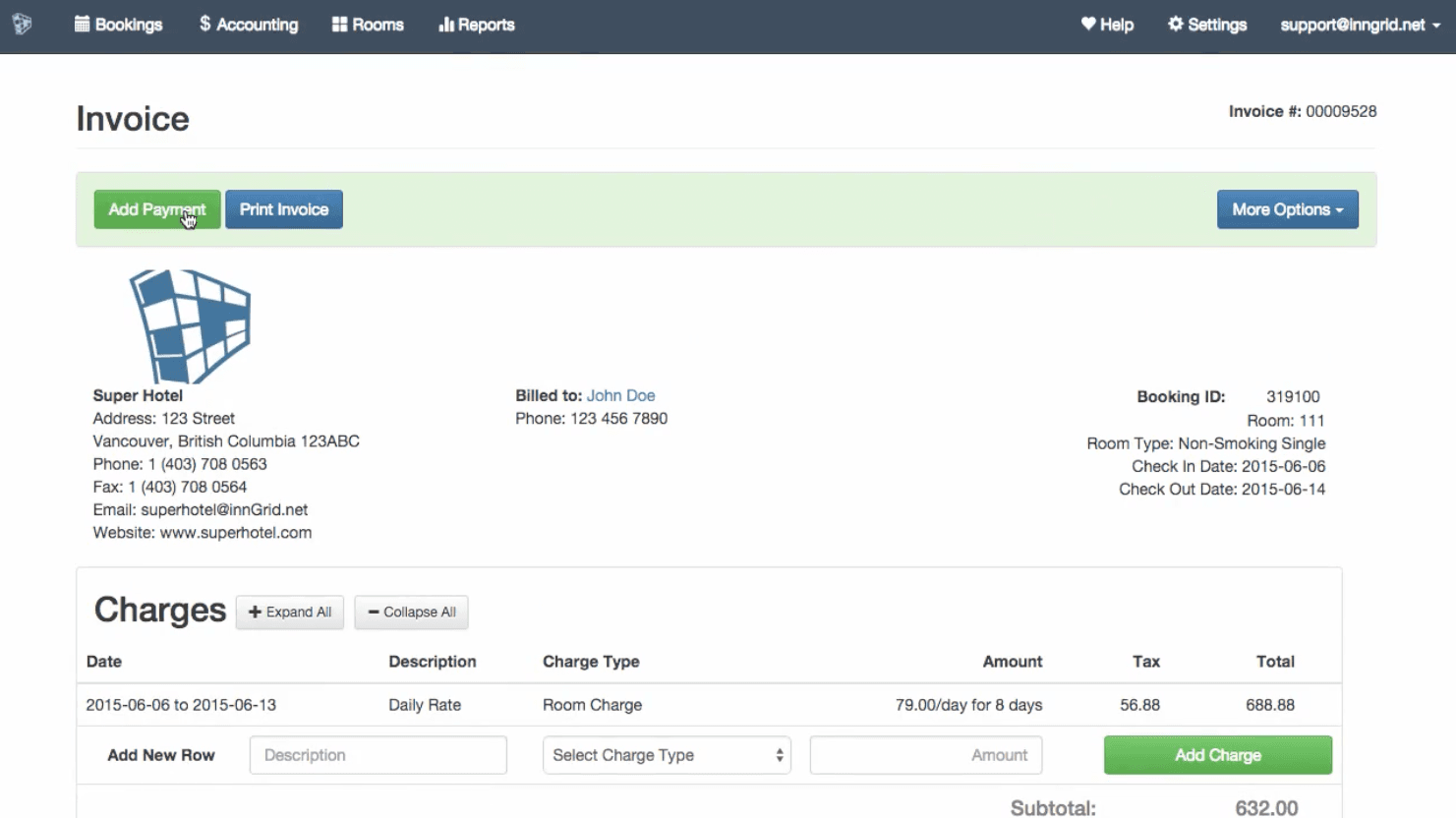Click the Help heart icon
Image resolution: width=1456 pixels, height=818 pixels.
(x=1088, y=25)
